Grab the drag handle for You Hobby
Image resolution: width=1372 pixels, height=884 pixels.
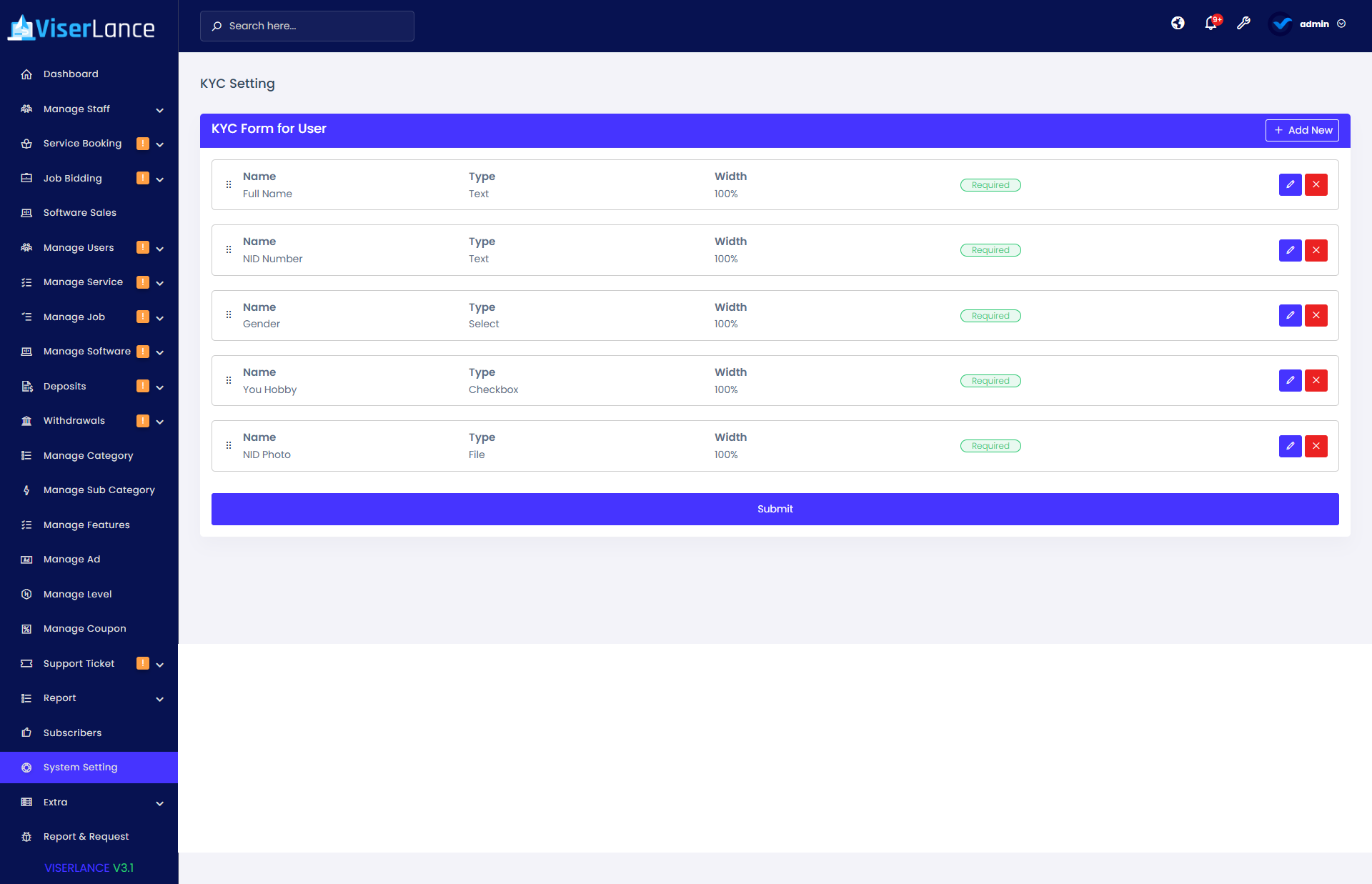tap(229, 381)
